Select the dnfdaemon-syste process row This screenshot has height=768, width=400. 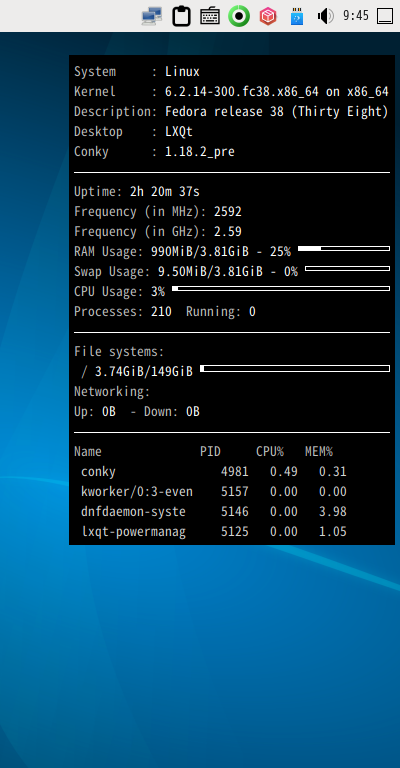[x=214, y=512]
